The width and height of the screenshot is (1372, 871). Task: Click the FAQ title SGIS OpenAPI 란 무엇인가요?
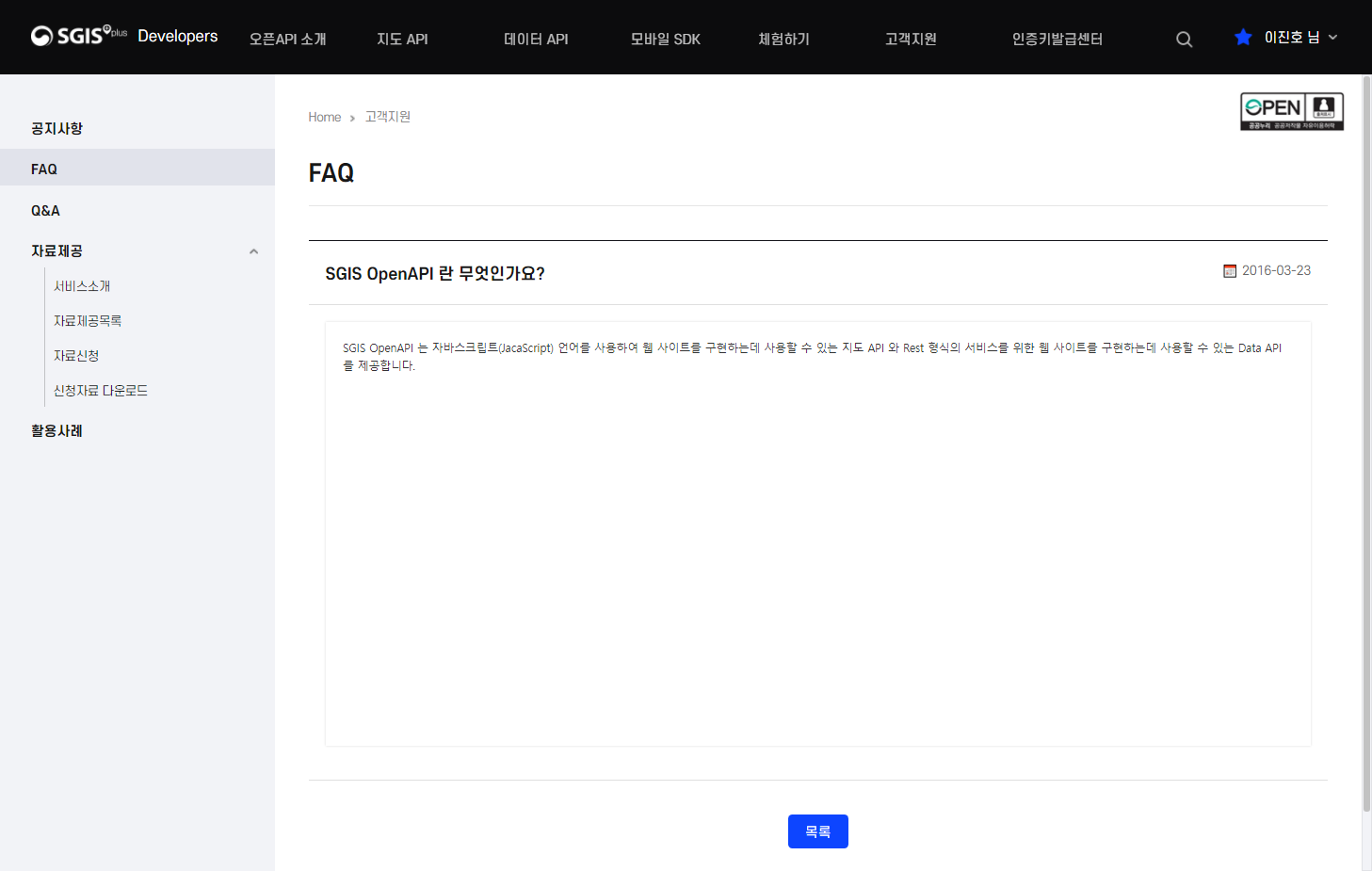[434, 273]
